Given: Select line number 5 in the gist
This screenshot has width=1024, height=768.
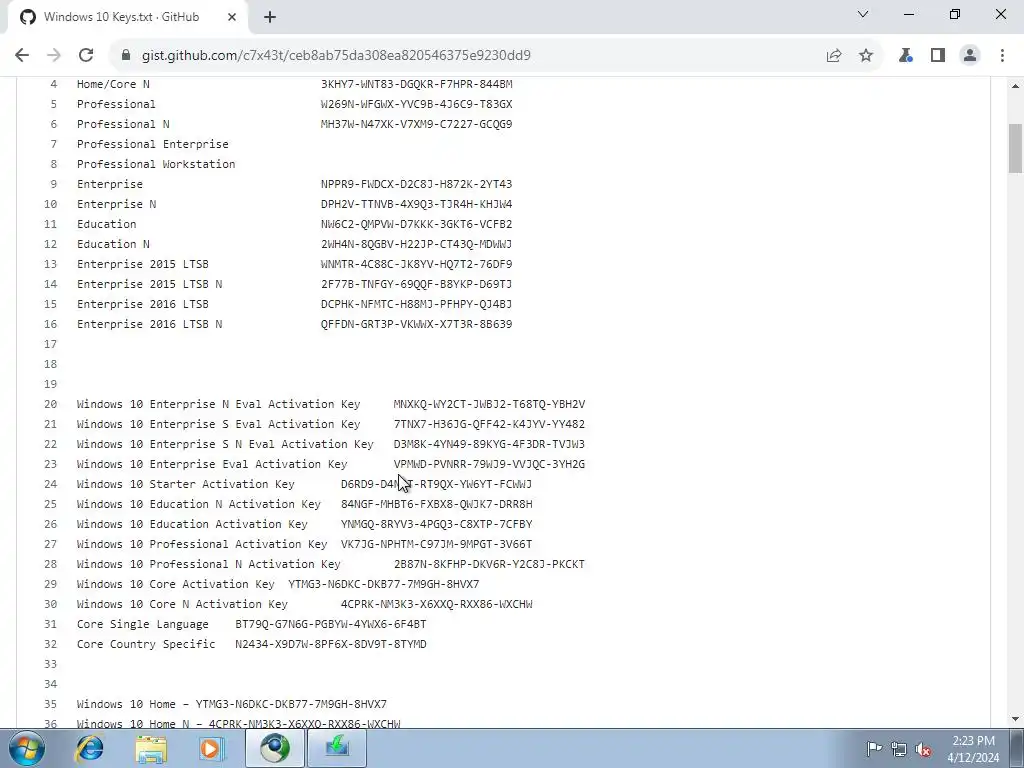Looking at the screenshot, I should tap(54, 104).
